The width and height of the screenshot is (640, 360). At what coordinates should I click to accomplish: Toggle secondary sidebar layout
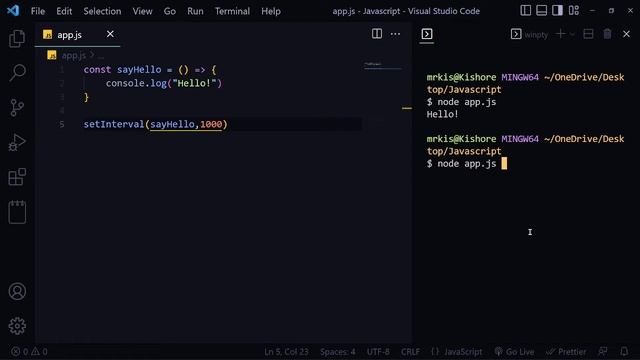pyautogui.click(x=558, y=11)
